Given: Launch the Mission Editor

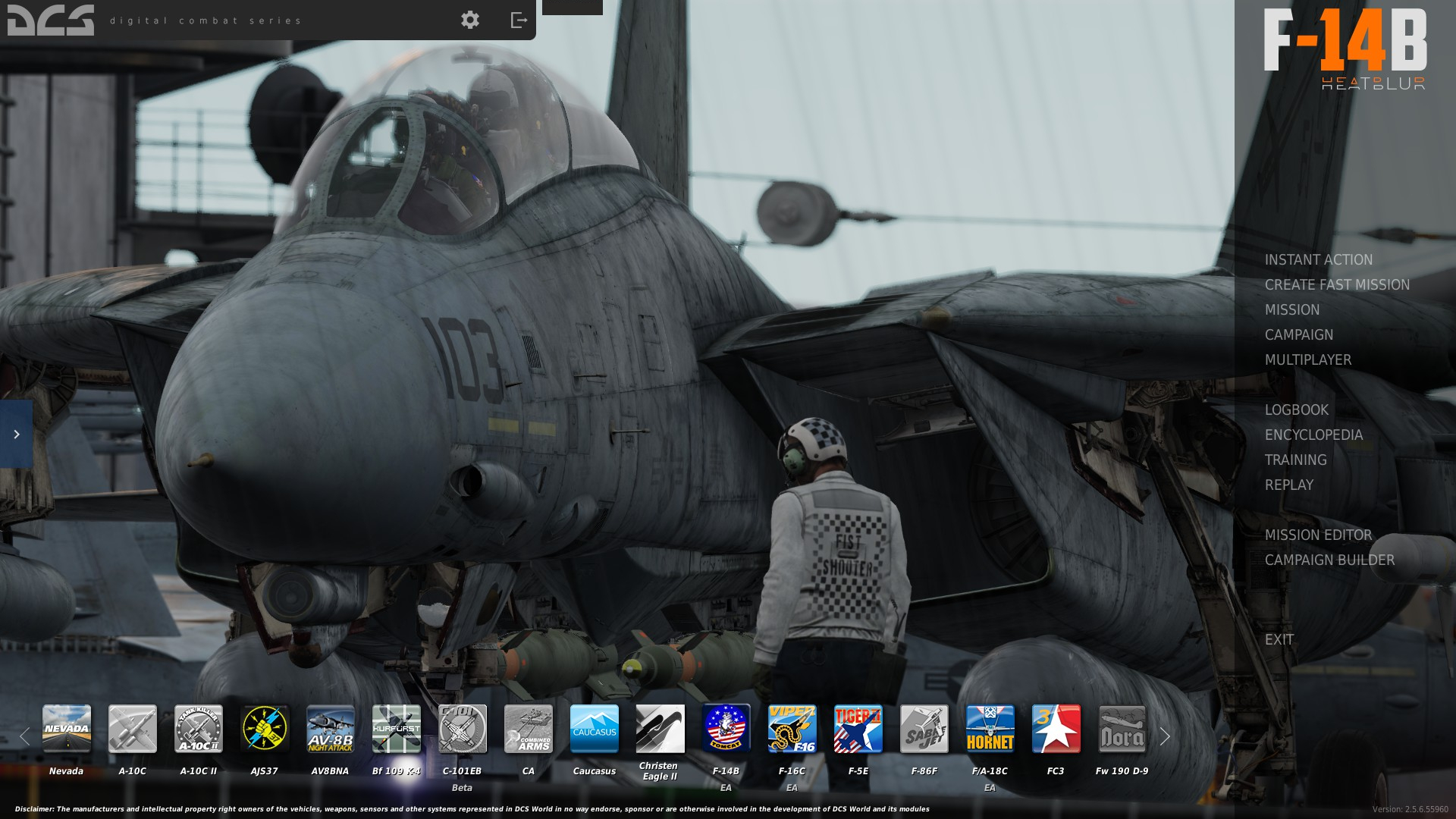Looking at the screenshot, I should 1319,535.
